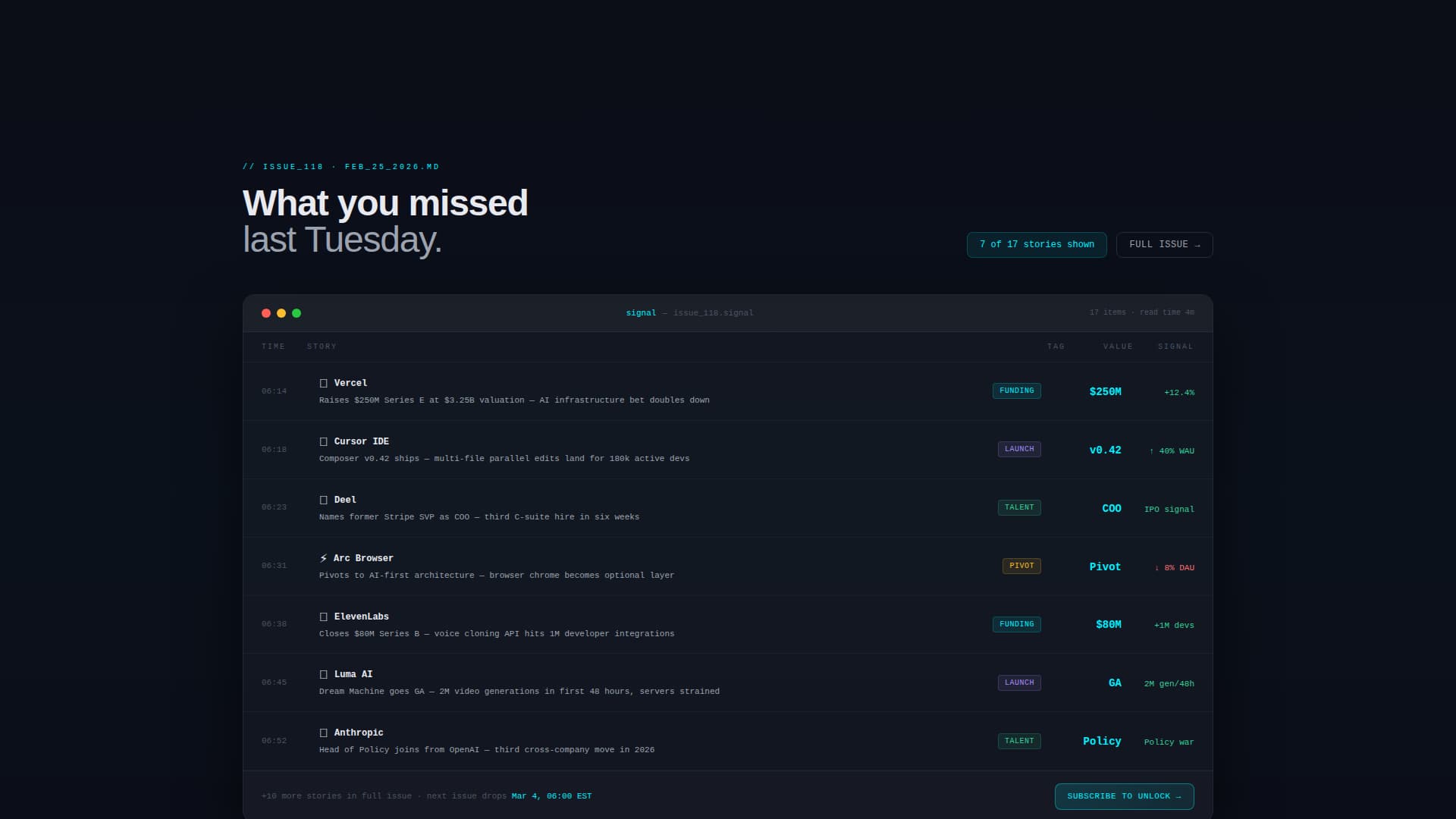The height and width of the screenshot is (819, 1456).
Task: Select the Luma AI story title
Action: (353, 675)
